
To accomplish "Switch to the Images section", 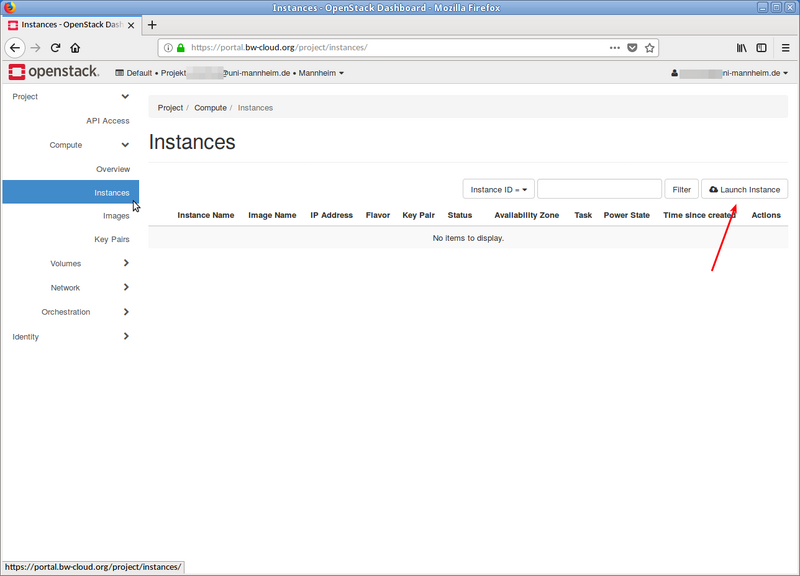I will [116, 215].
